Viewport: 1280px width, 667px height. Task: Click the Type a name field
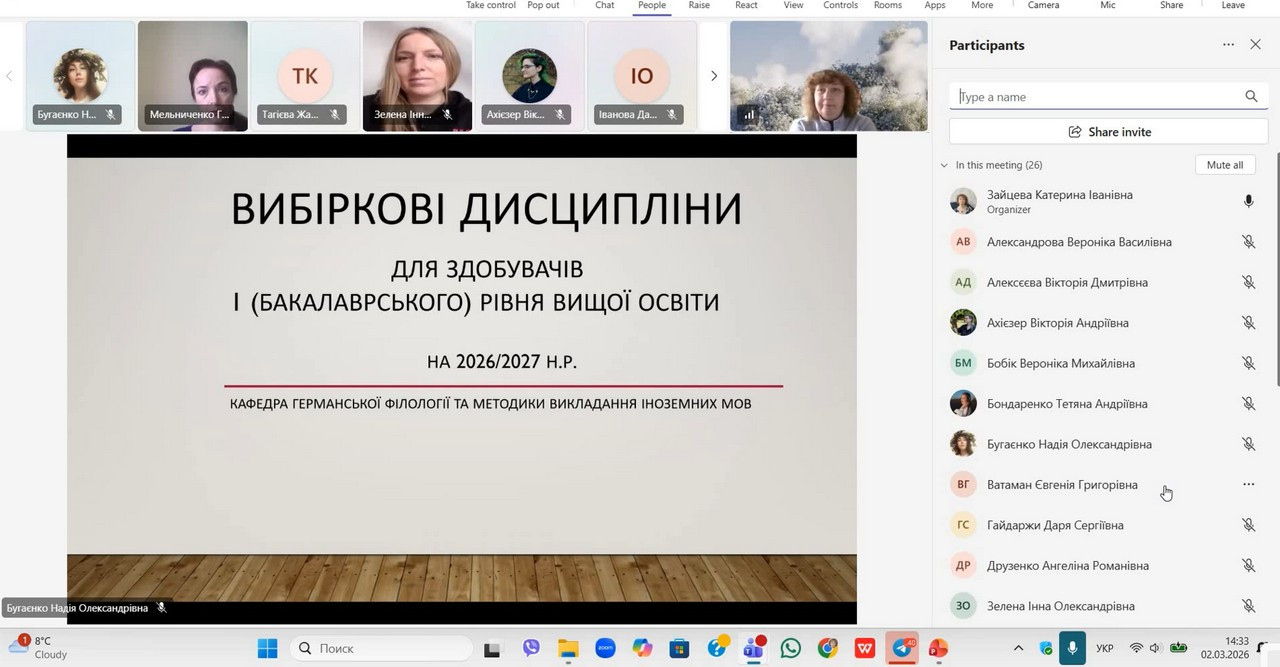[x=1095, y=97]
